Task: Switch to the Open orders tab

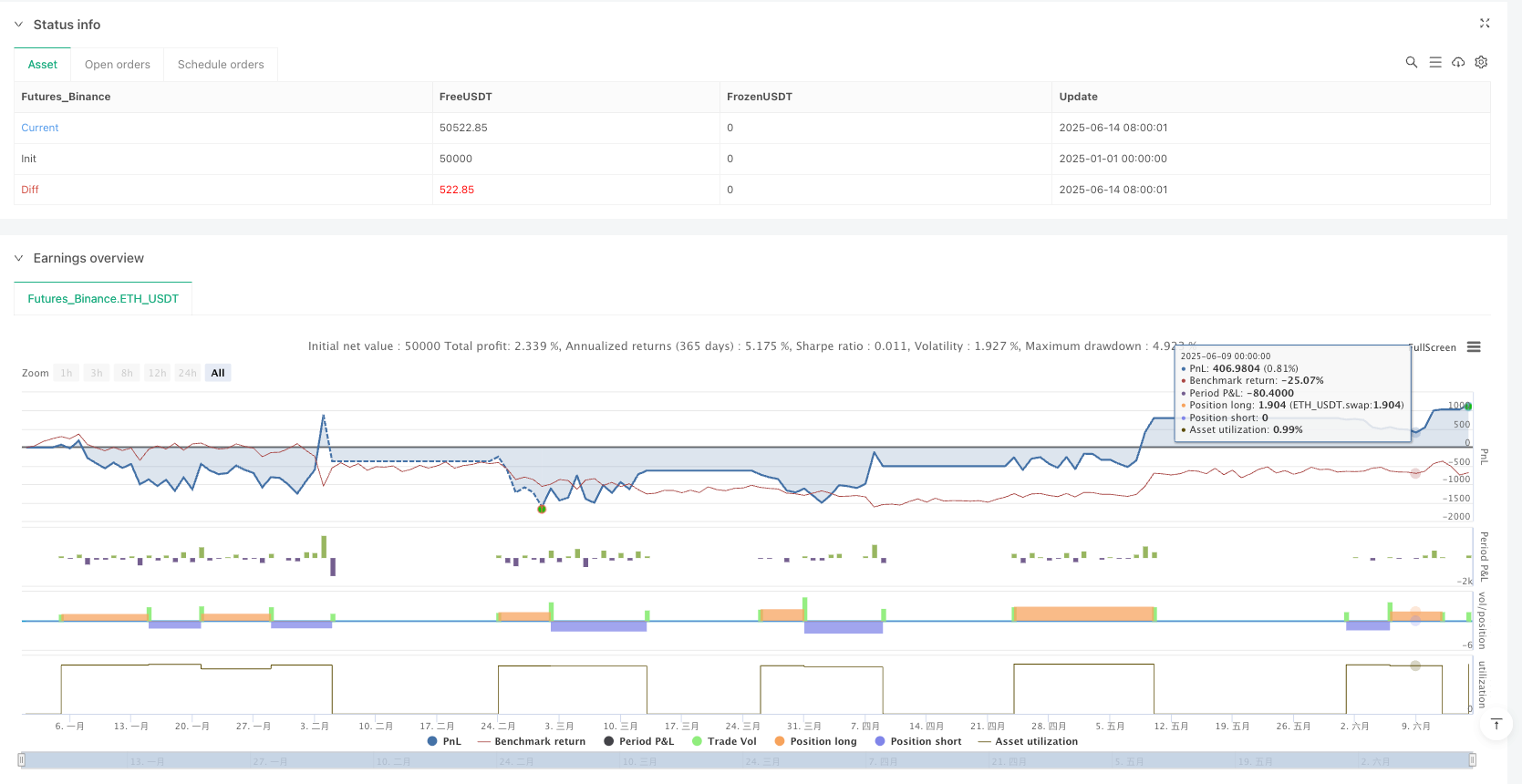Action: (117, 65)
